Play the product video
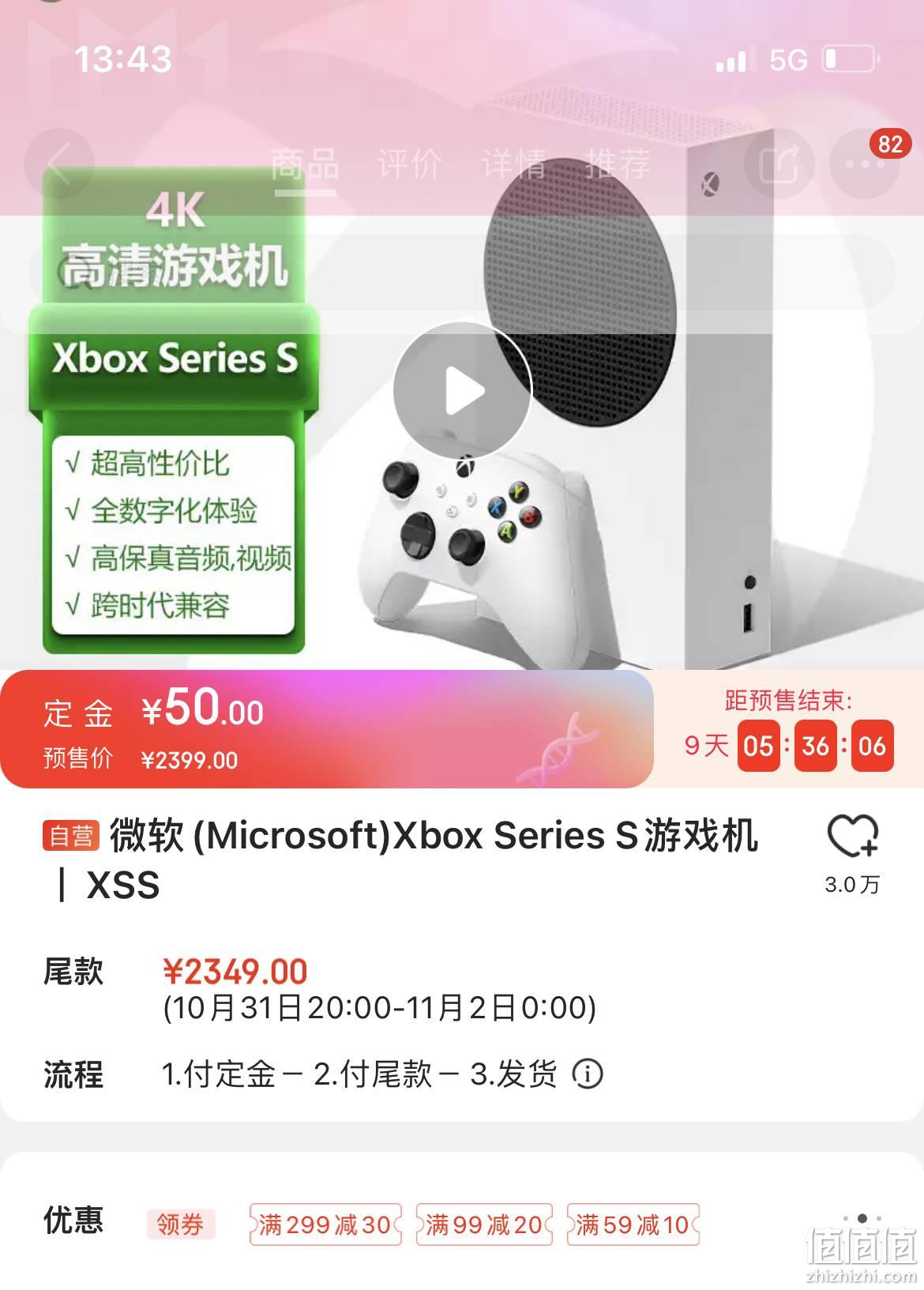This screenshot has width=924, height=1290. coord(463,391)
